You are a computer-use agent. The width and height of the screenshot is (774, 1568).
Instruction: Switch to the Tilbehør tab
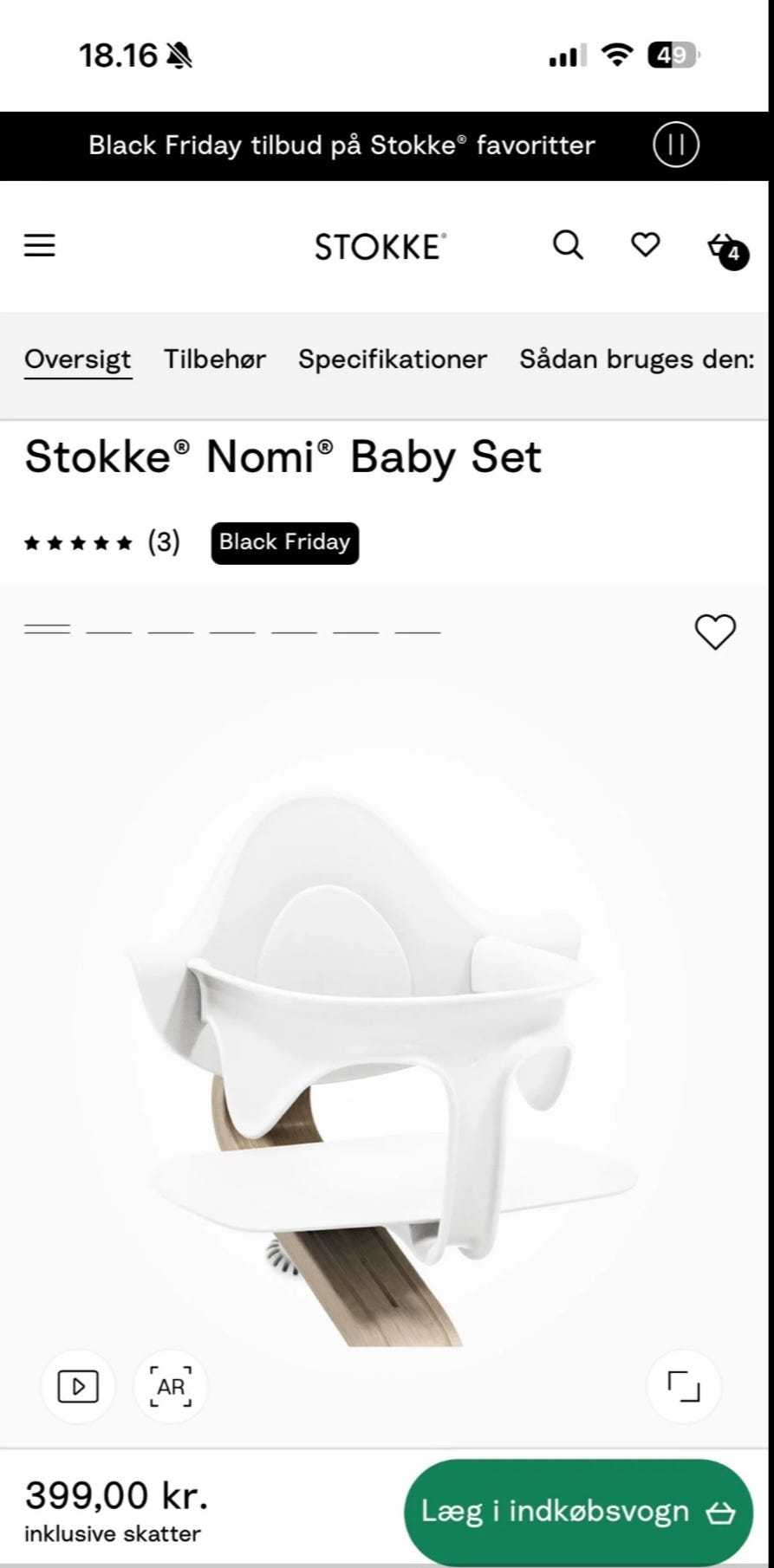point(215,360)
